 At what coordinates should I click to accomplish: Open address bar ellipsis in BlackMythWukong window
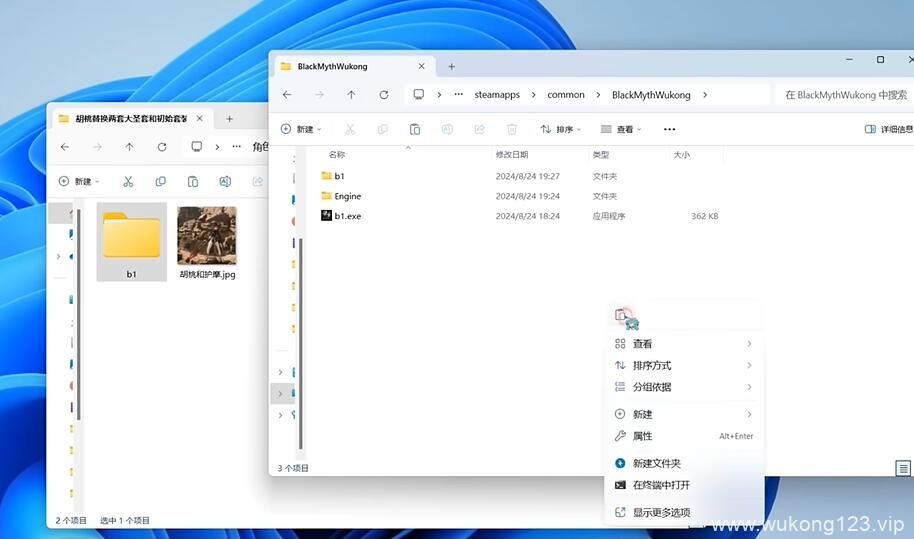(459, 94)
